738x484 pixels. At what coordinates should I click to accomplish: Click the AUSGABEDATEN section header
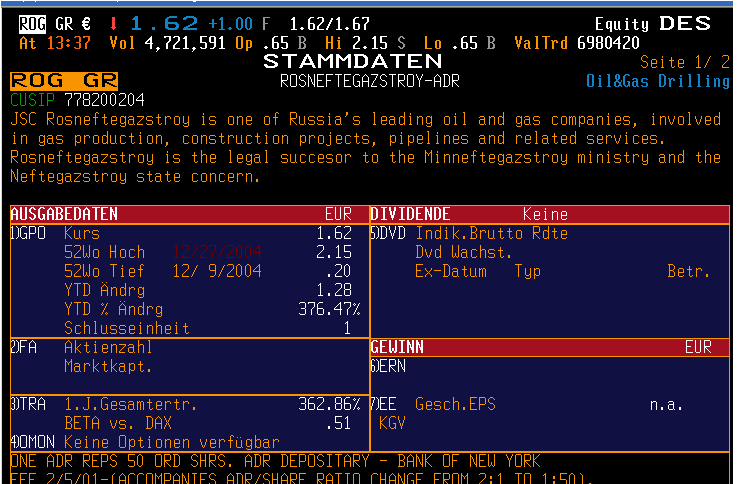click(64, 214)
